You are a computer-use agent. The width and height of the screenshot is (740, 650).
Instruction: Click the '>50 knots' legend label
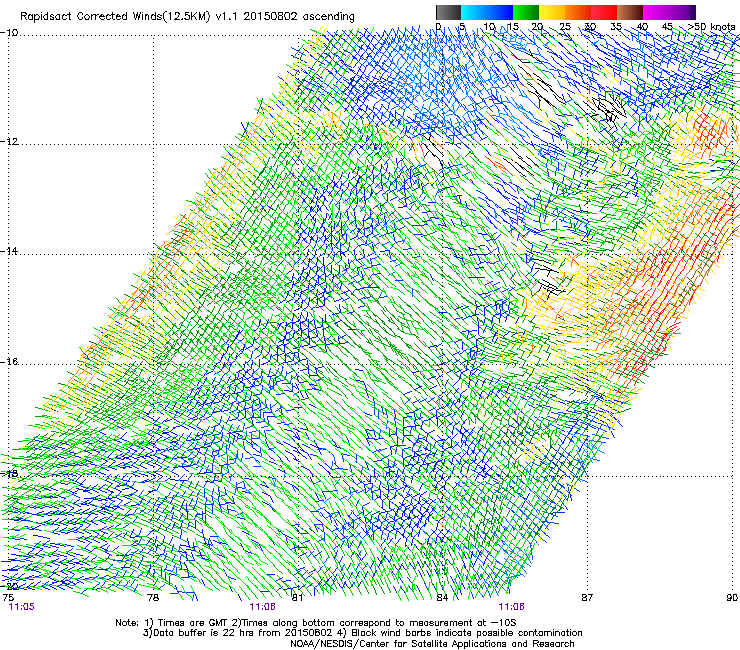[x=711, y=27]
